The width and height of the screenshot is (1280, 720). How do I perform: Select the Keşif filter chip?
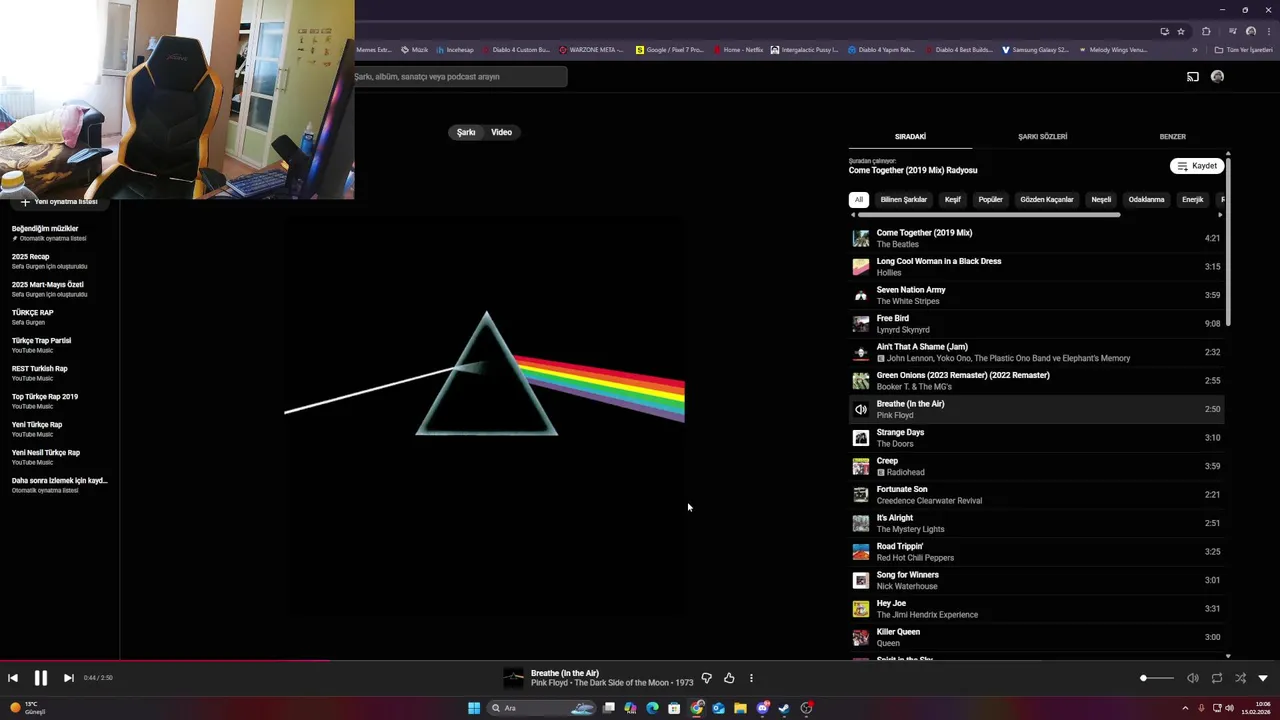point(953,200)
